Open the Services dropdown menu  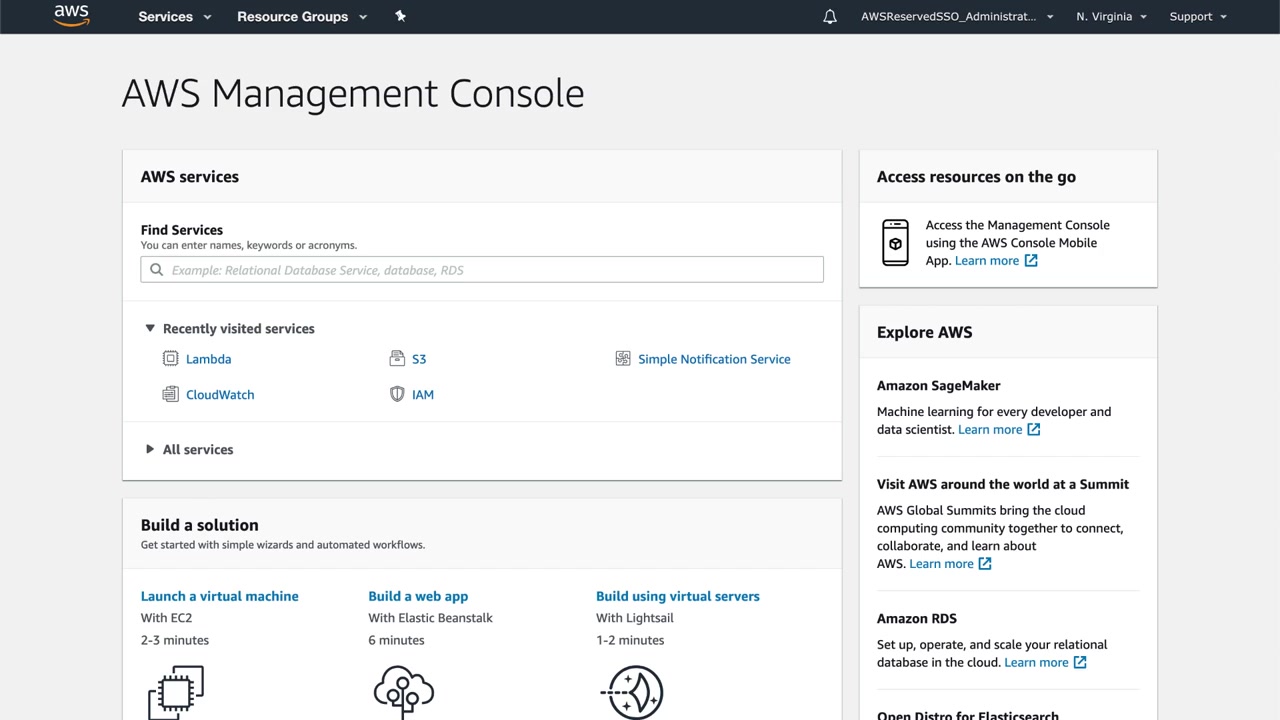(175, 17)
